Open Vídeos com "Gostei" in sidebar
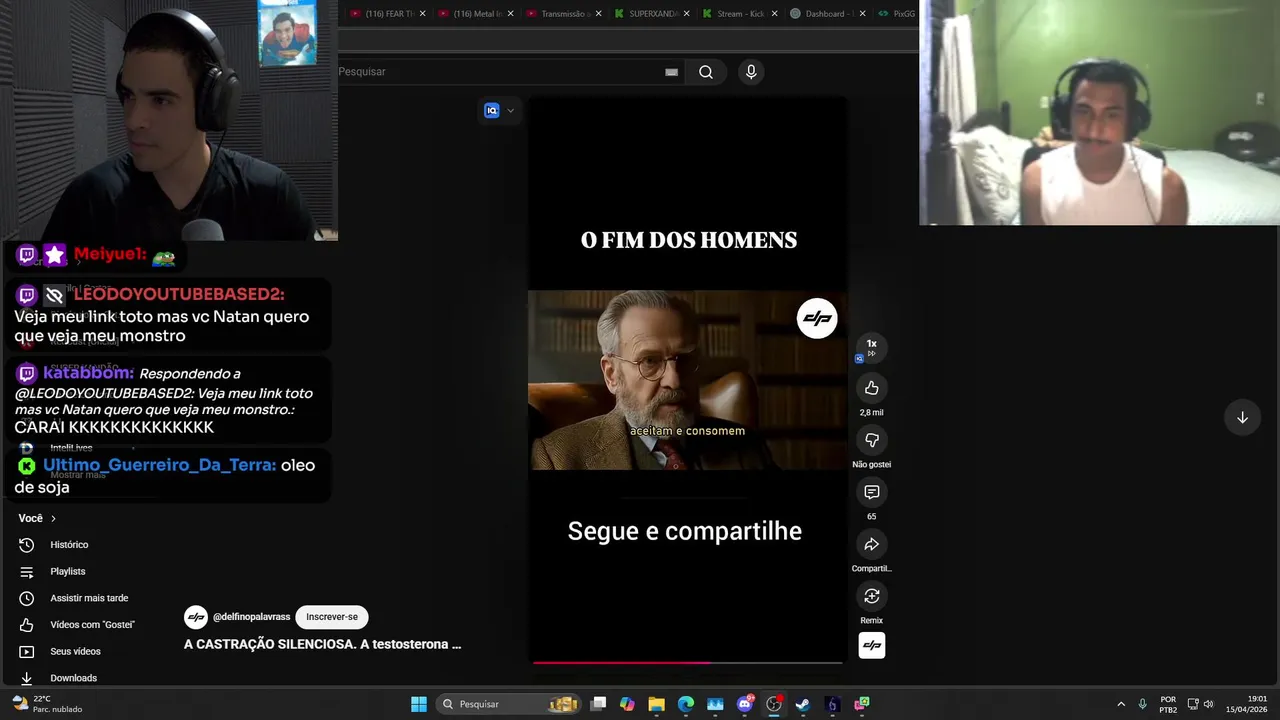Viewport: 1280px width, 720px height. click(x=92, y=625)
